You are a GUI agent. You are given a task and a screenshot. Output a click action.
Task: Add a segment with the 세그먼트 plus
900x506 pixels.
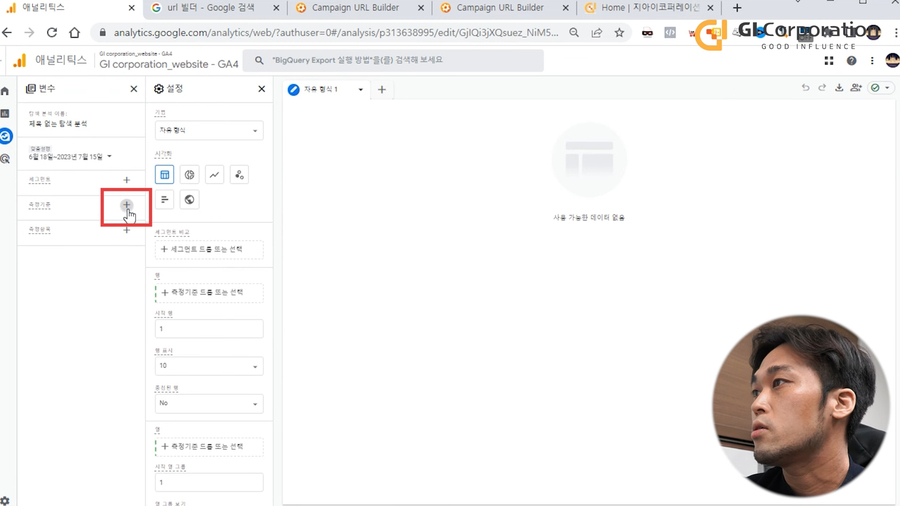coord(127,180)
